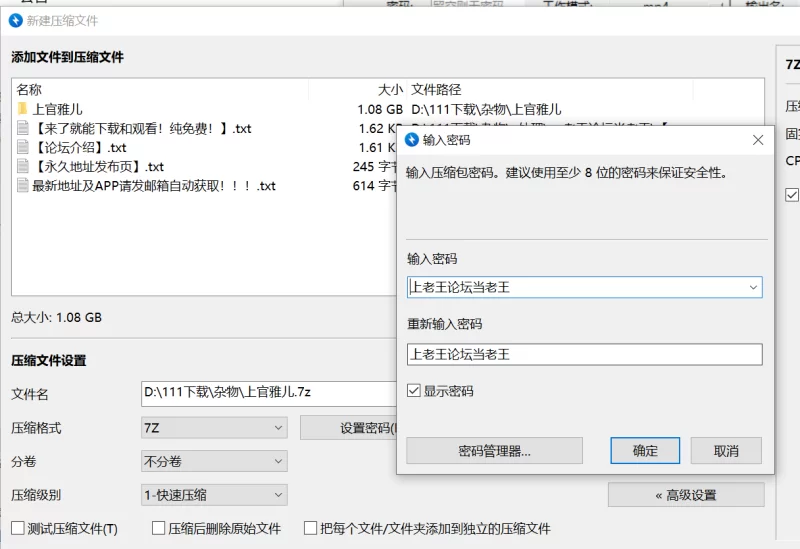Open the 分卷 不分卷 dropdown
The height and width of the screenshot is (549, 800).
pos(214,461)
